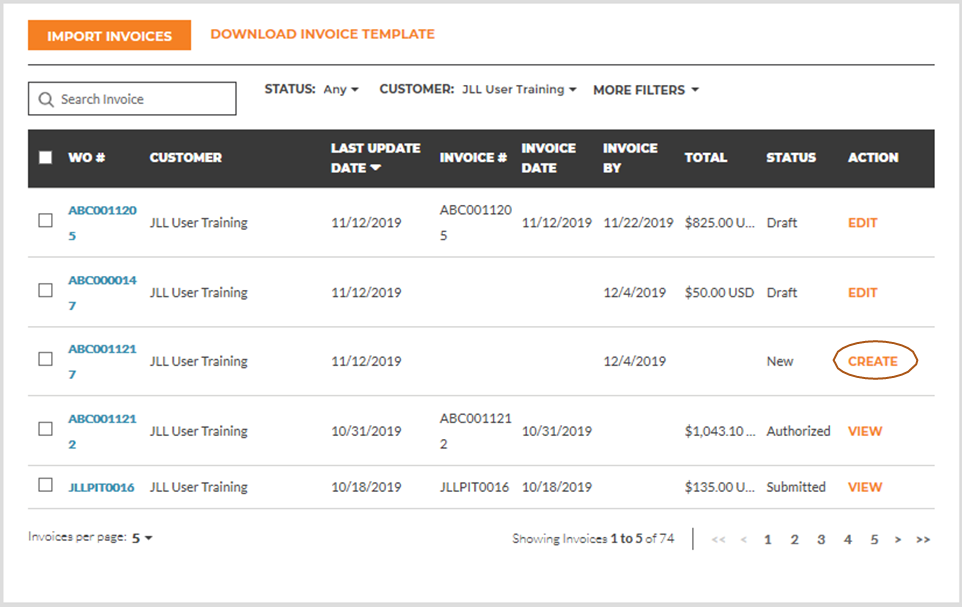962x607 pixels.
Task: Sort by Last Update Date column
Action: (x=375, y=158)
